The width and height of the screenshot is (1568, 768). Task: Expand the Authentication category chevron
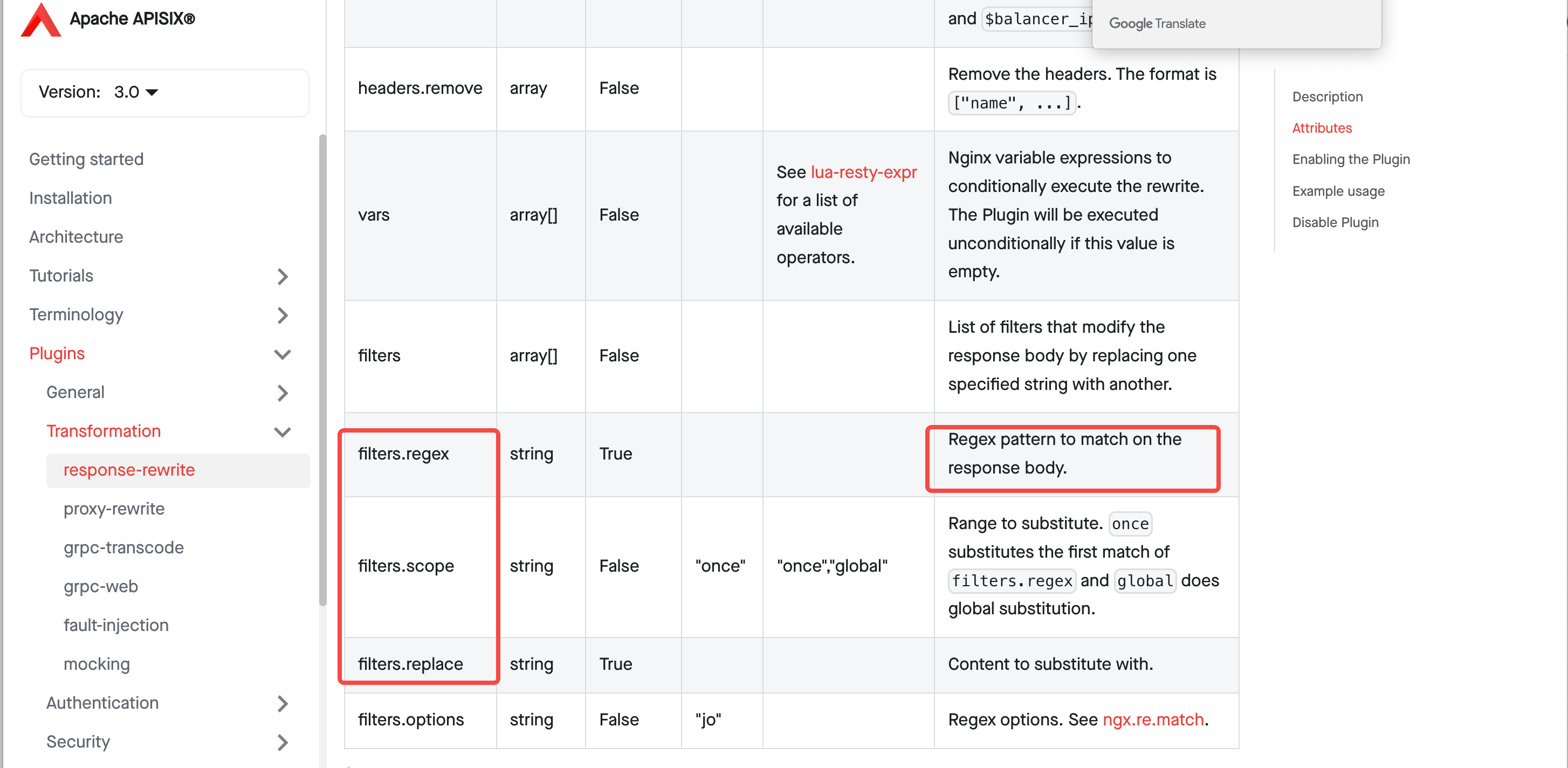(282, 703)
